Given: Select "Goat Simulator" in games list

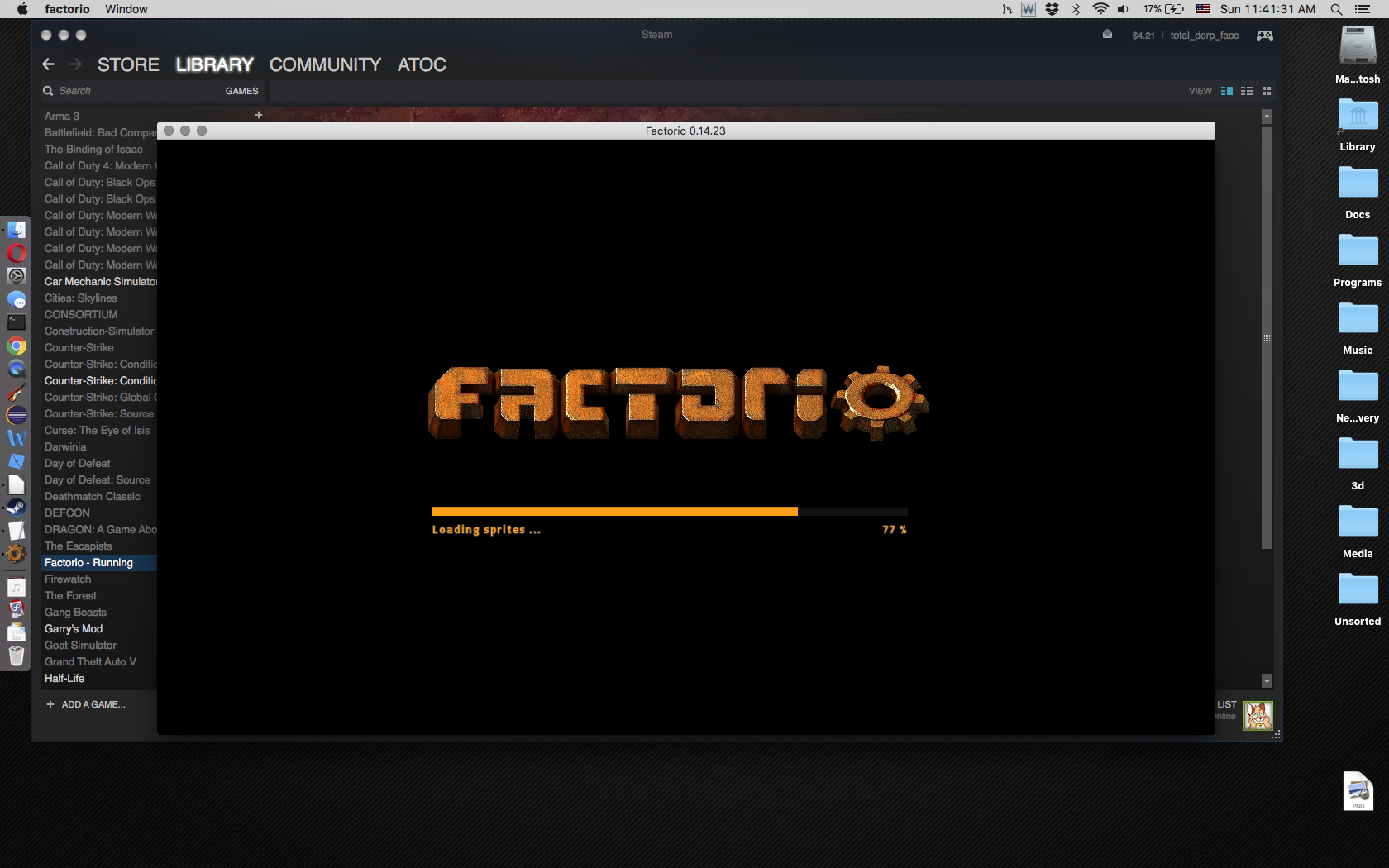Looking at the screenshot, I should (99, 646).
